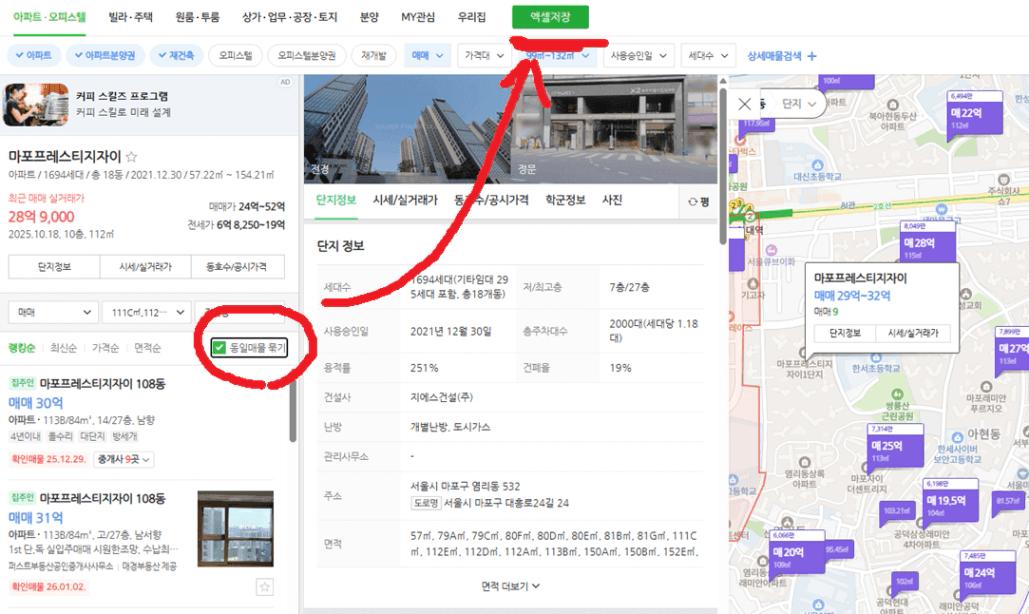
Task: Expand 면적 더보기
Action: (511, 586)
